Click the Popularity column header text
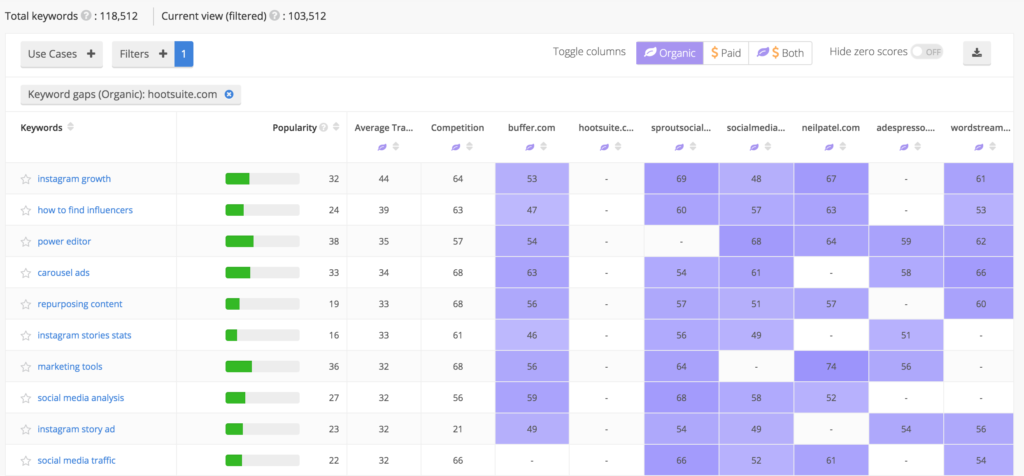The height and width of the screenshot is (476, 1024). point(295,128)
